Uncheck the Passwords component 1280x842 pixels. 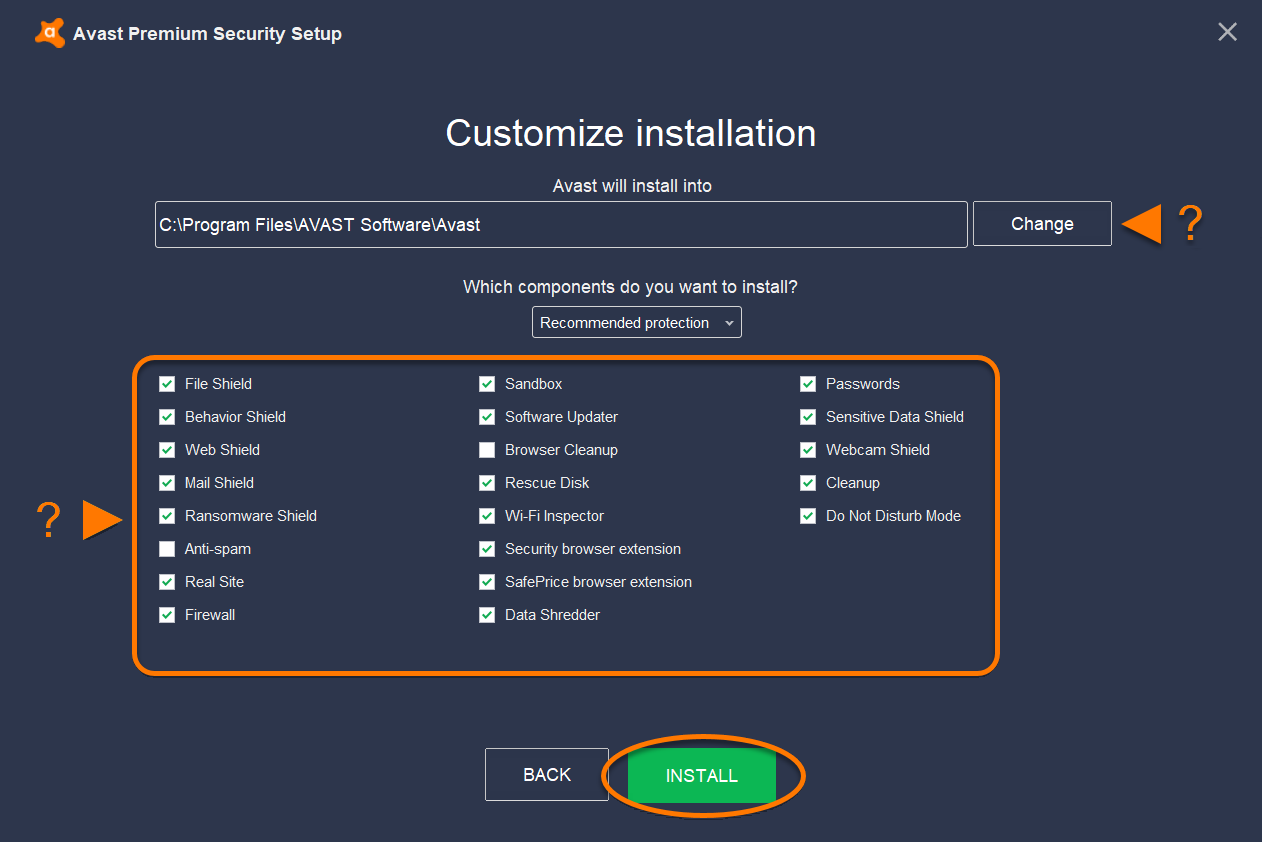click(x=808, y=384)
